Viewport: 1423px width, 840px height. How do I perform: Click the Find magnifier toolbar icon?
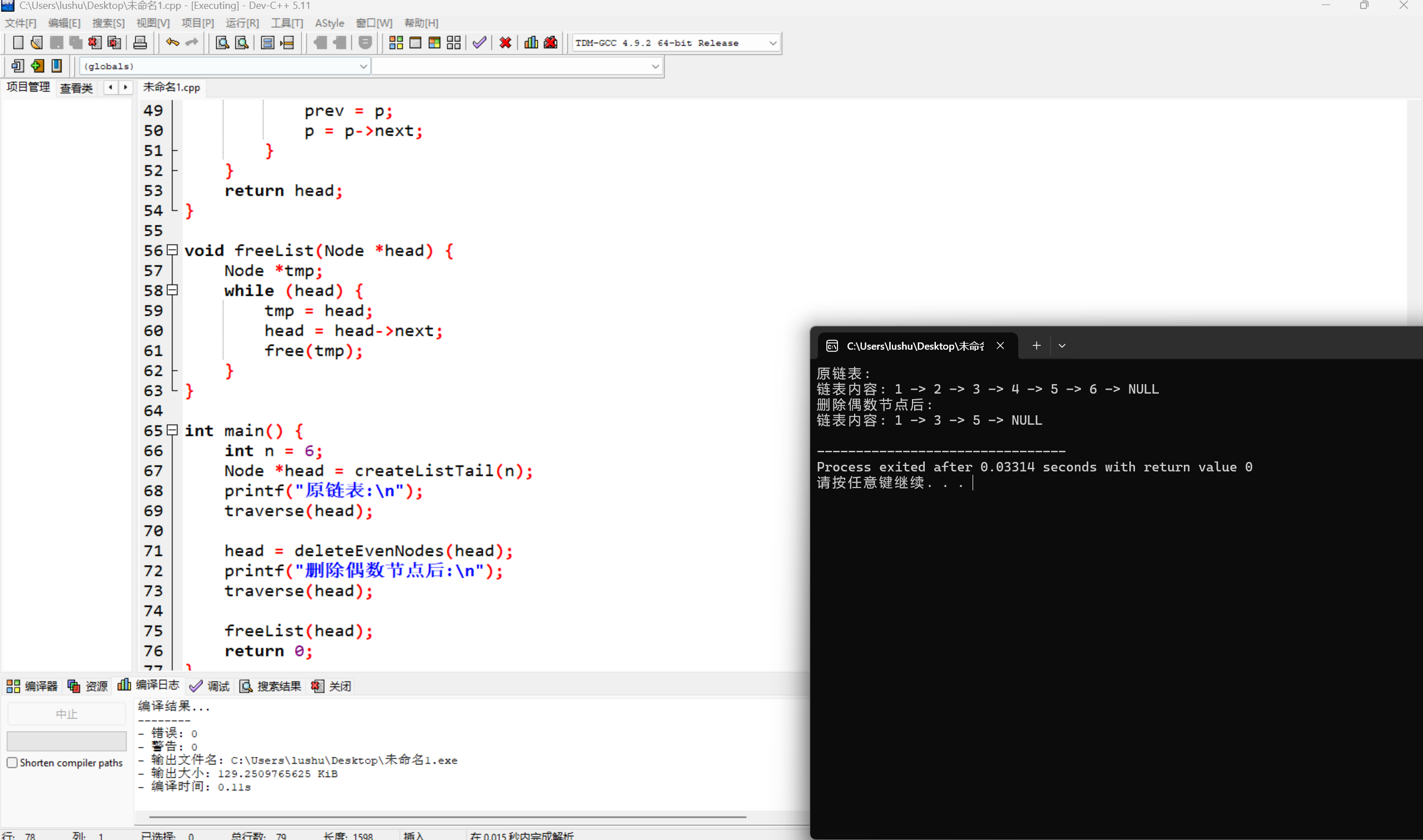coord(222,43)
